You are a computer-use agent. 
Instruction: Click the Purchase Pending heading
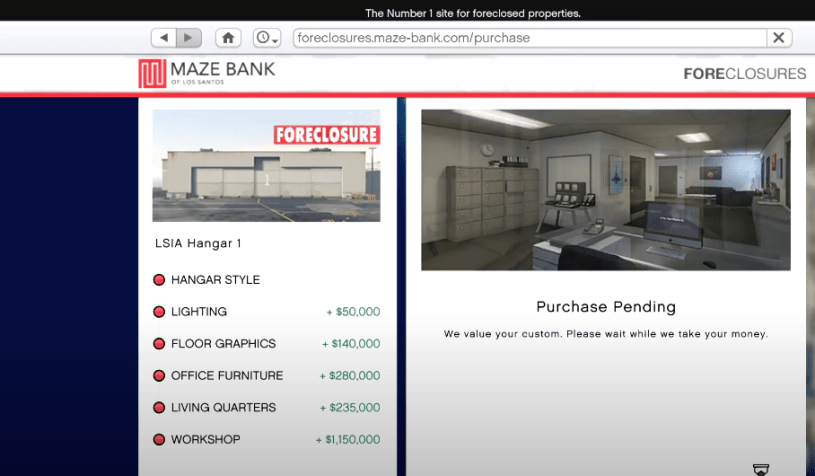pos(606,307)
